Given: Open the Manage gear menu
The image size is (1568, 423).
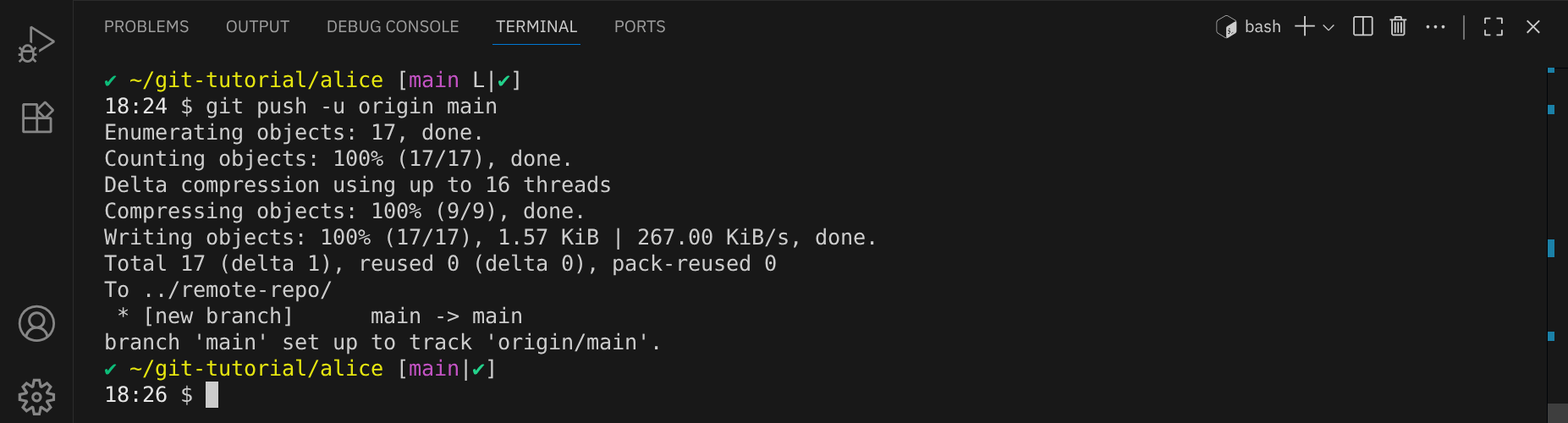Looking at the screenshot, I should point(36,396).
